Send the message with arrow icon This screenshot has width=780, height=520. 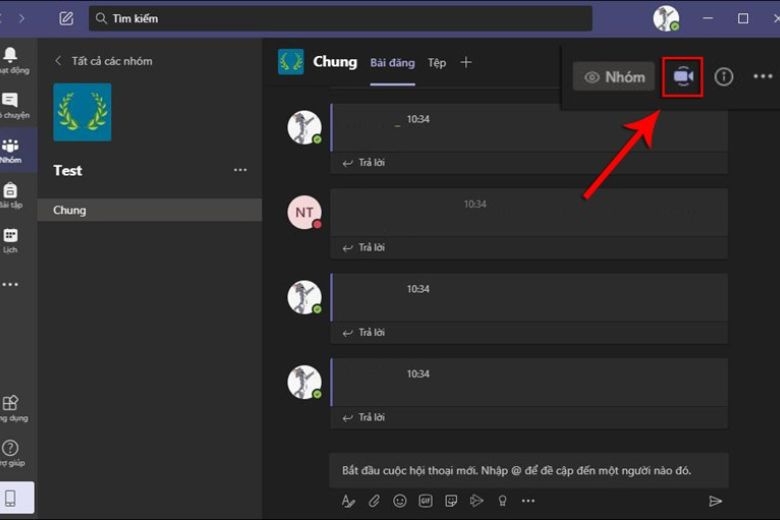(715, 501)
